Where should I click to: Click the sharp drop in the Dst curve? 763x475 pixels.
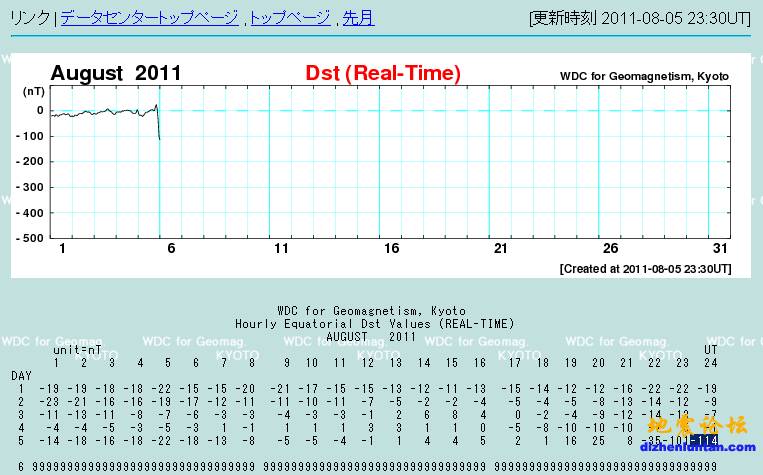(x=159, y=125)
